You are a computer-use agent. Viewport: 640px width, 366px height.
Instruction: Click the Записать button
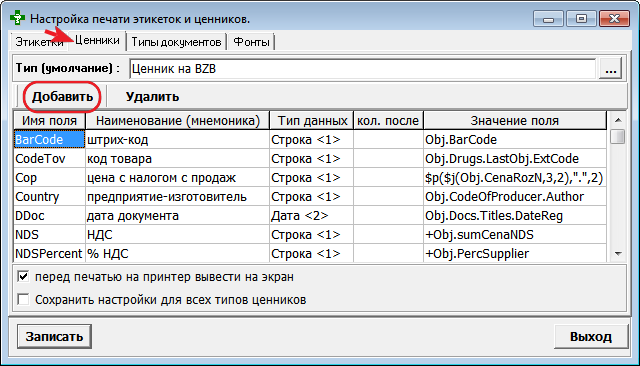[x=54, y=336]
